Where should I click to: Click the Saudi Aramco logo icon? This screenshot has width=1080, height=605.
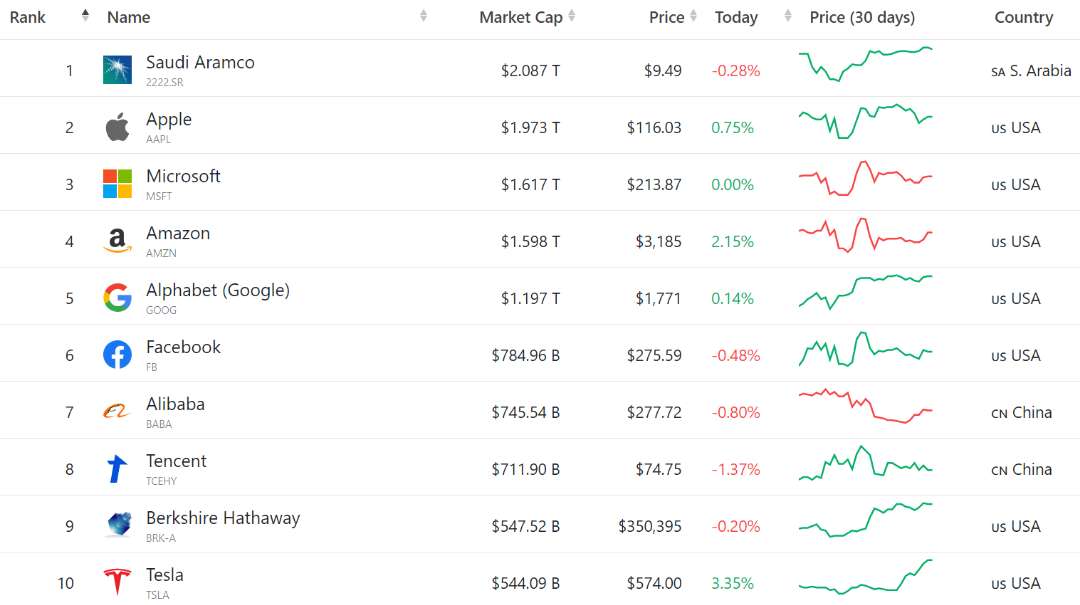point(117,70)
